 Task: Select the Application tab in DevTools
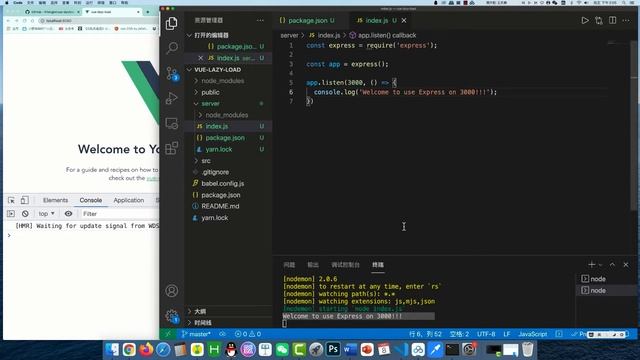[x=129, y=200]
